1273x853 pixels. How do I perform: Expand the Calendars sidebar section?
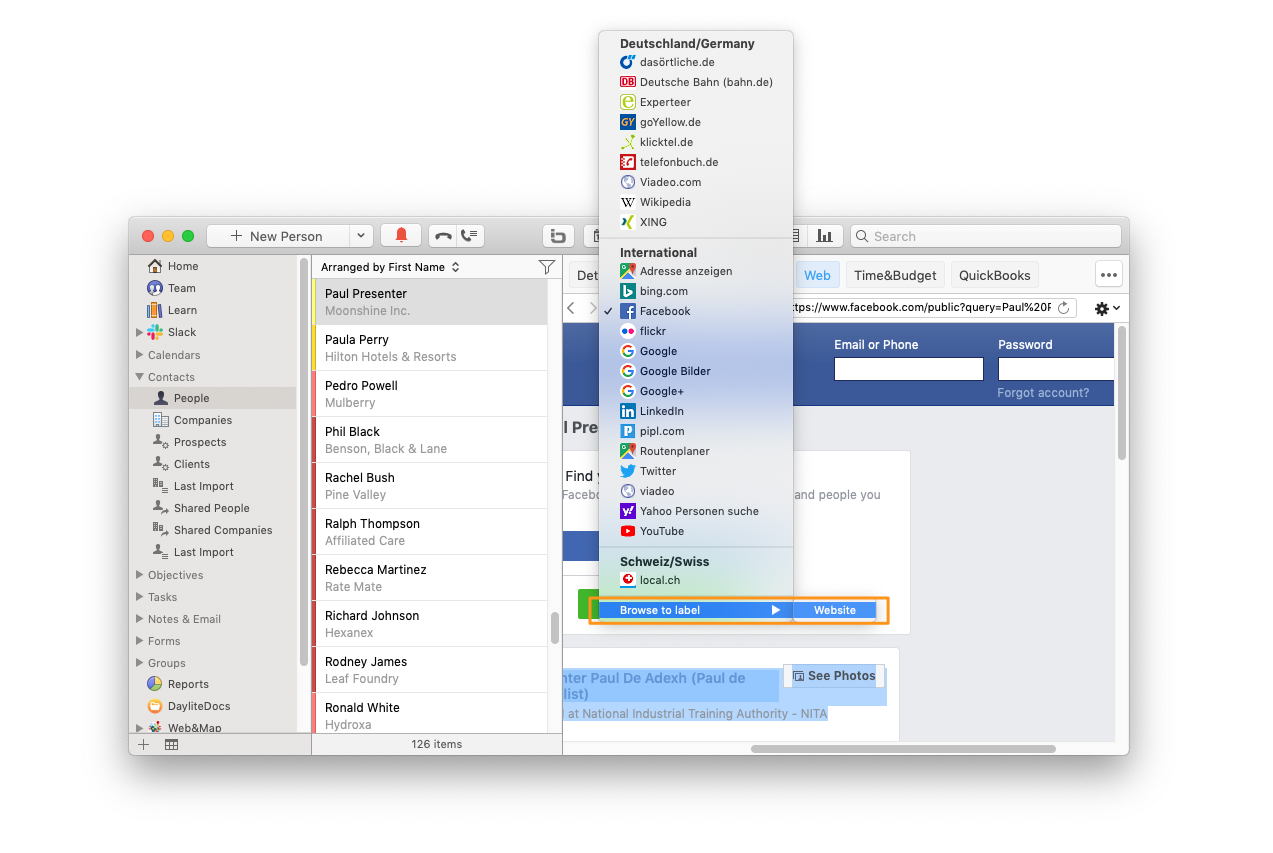[x=140, y=355]
